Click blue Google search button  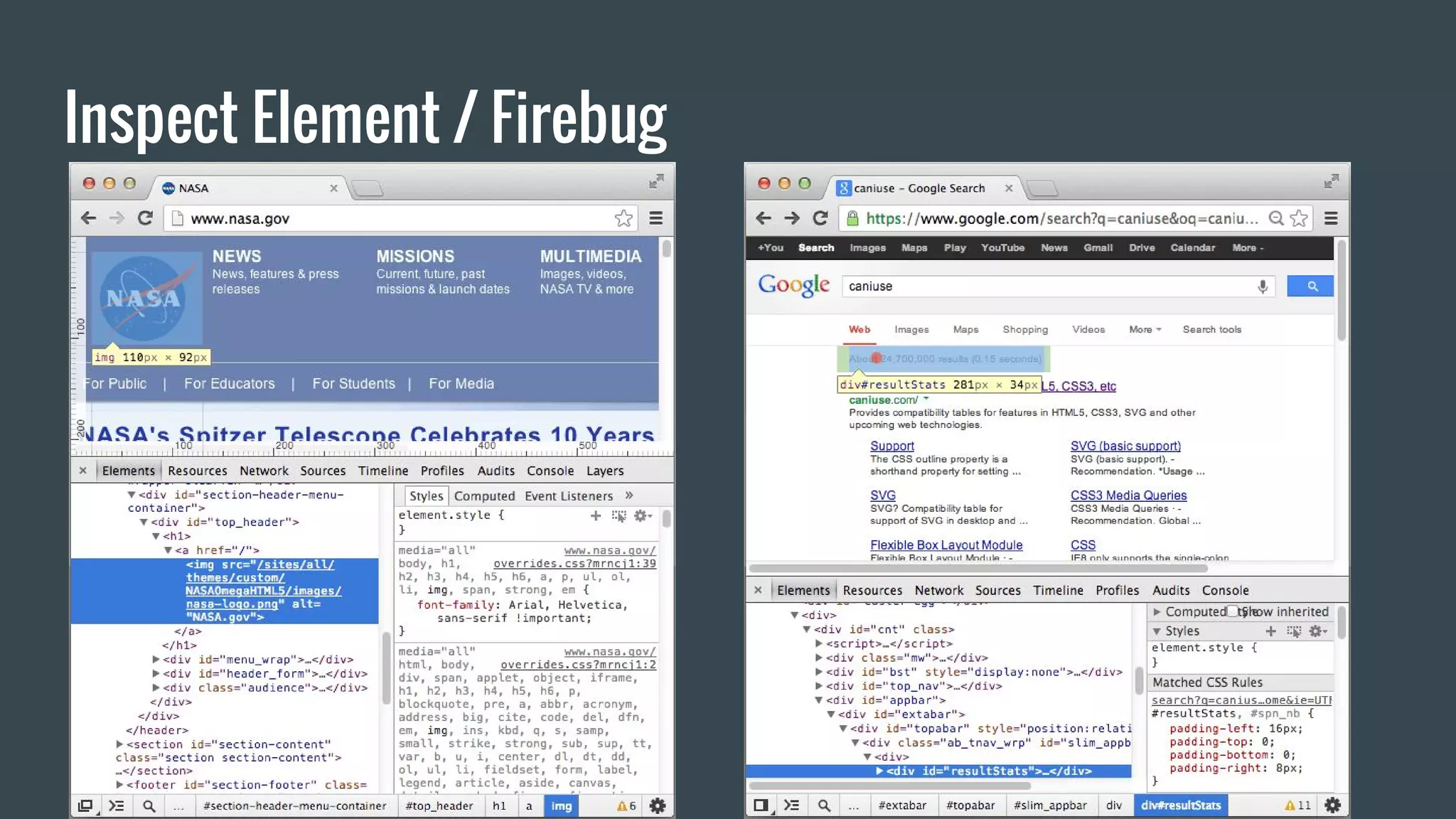1310,286
